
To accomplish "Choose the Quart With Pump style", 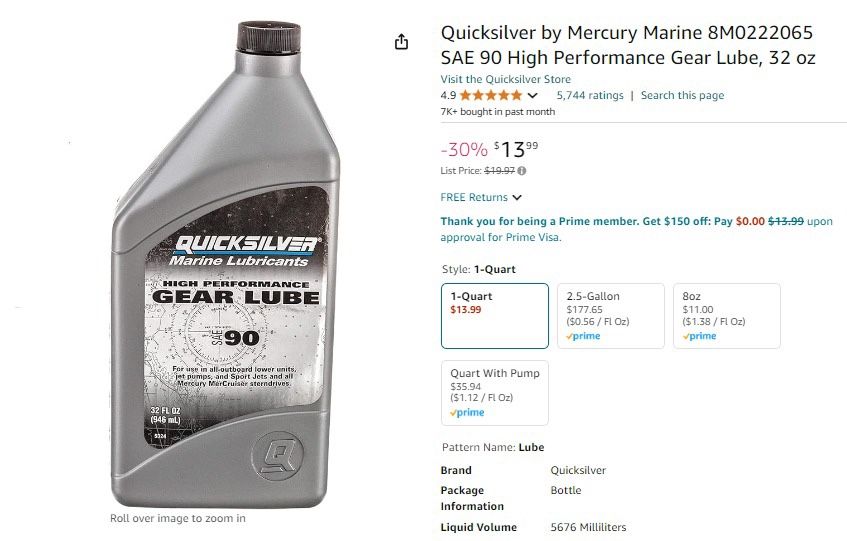I will click(x=495, y=393).
